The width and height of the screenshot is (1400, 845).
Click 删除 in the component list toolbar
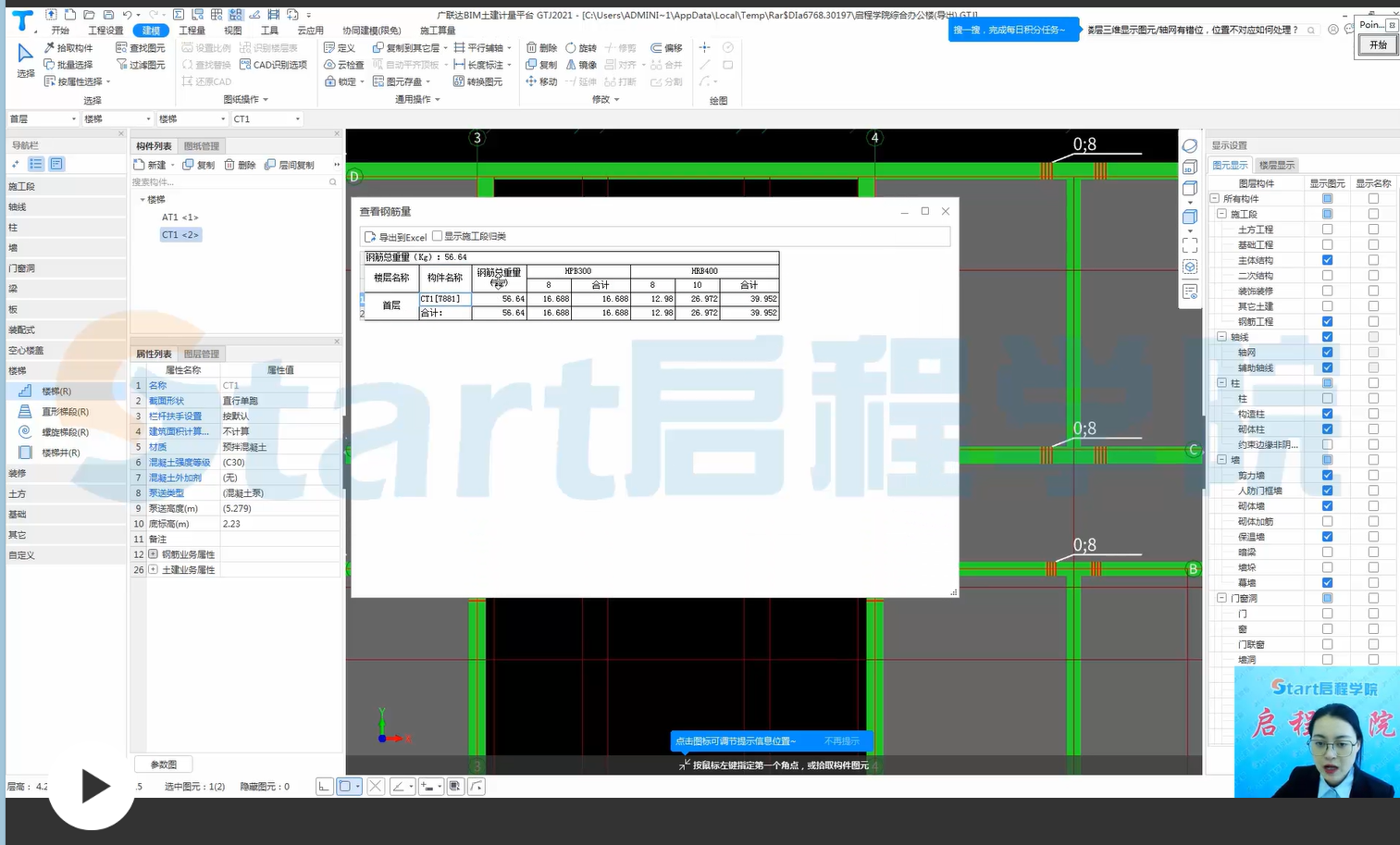pos(240,165)
